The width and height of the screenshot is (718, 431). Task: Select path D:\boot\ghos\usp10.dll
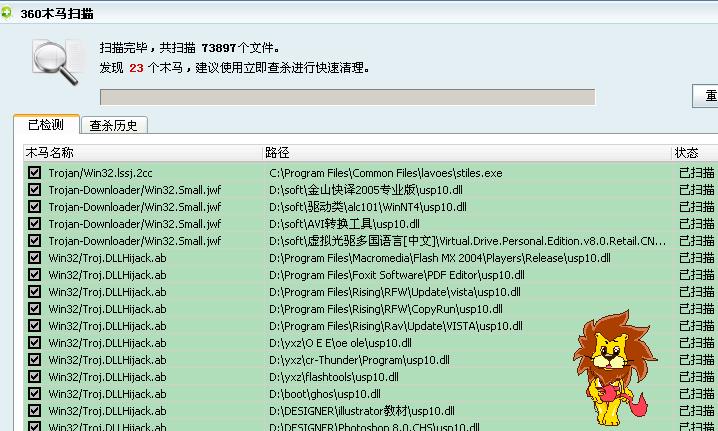(325, 394)
